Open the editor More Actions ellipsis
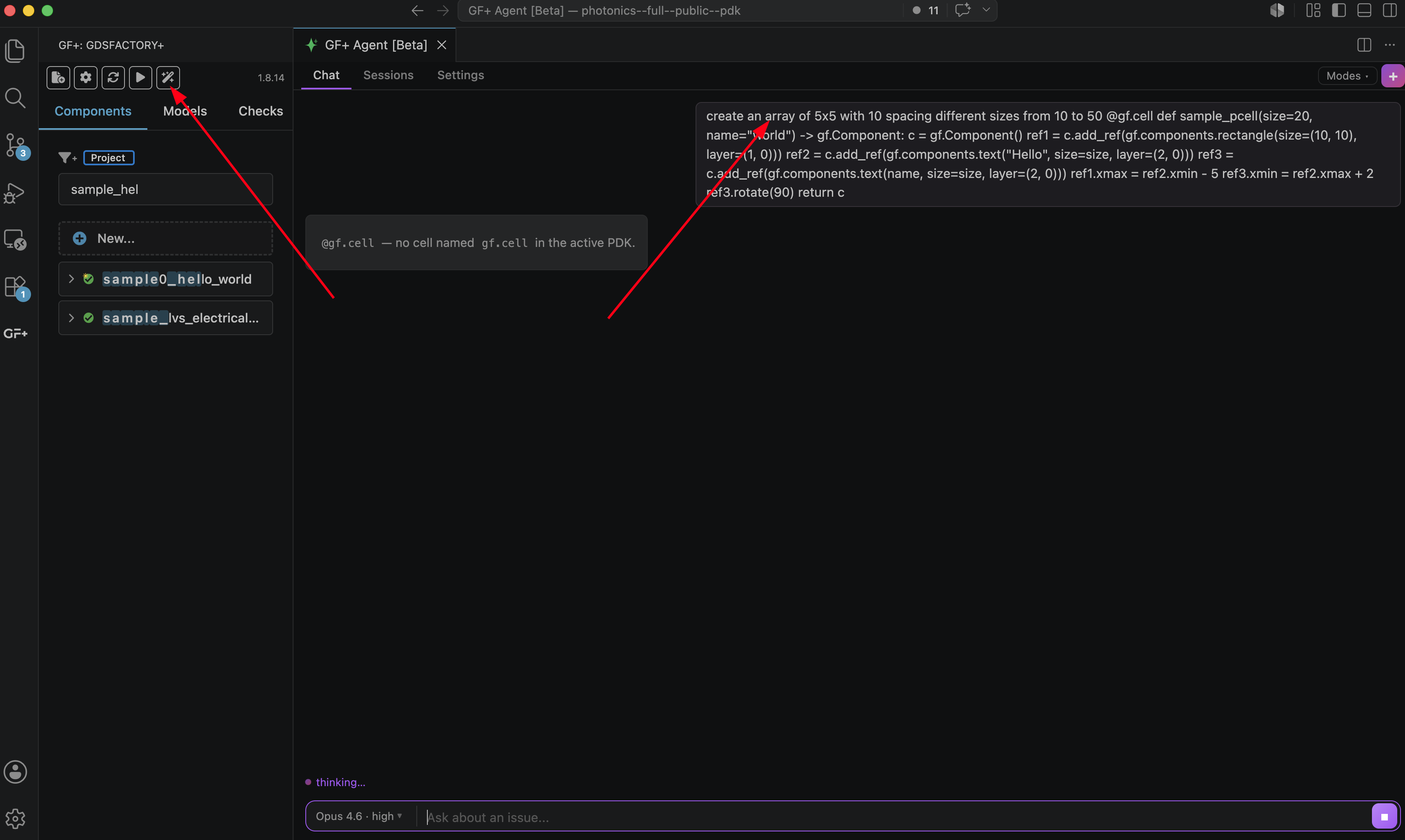 pos(1390,45)
